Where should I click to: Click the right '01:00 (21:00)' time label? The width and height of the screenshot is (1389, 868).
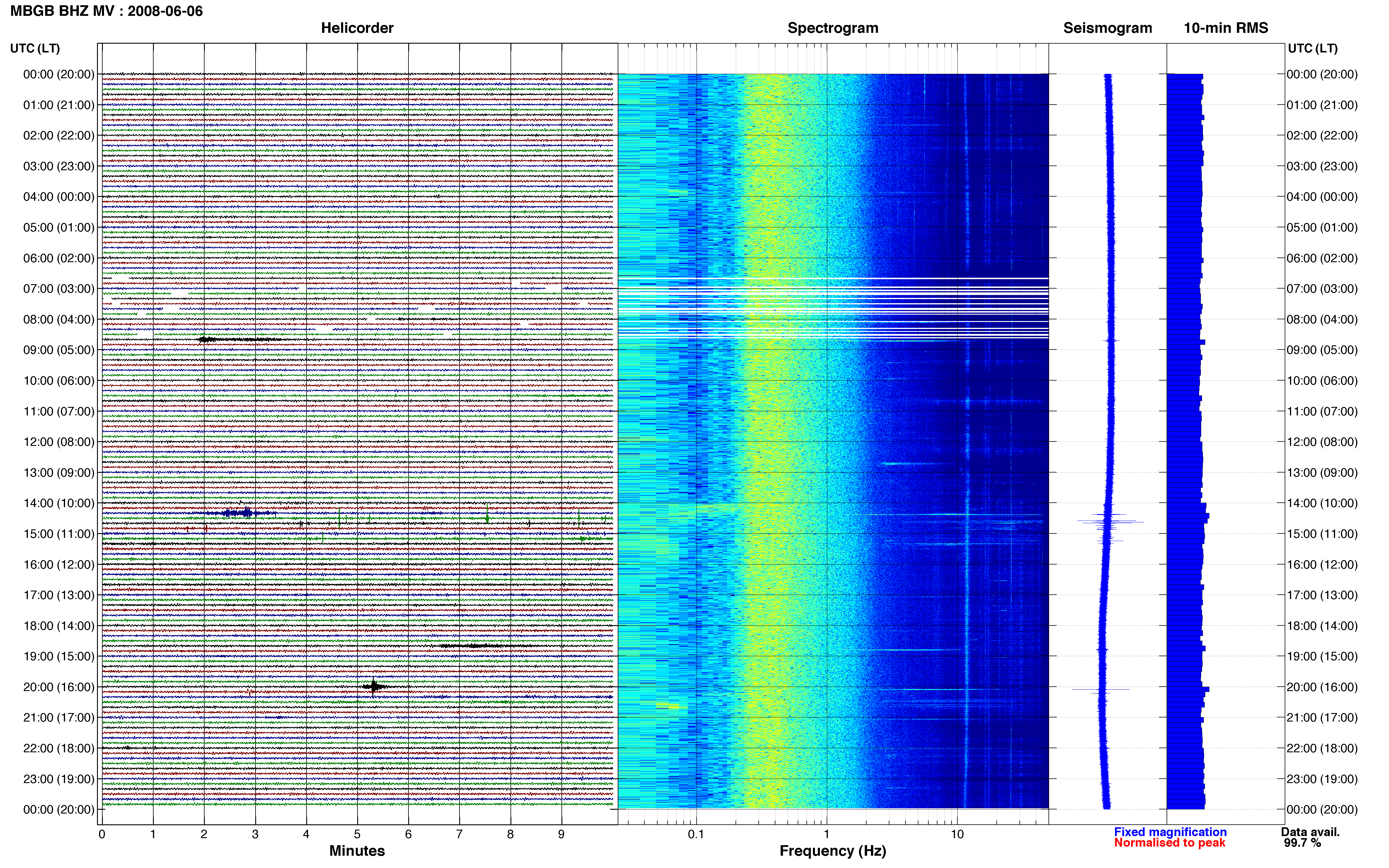[x=1322, y=105]
